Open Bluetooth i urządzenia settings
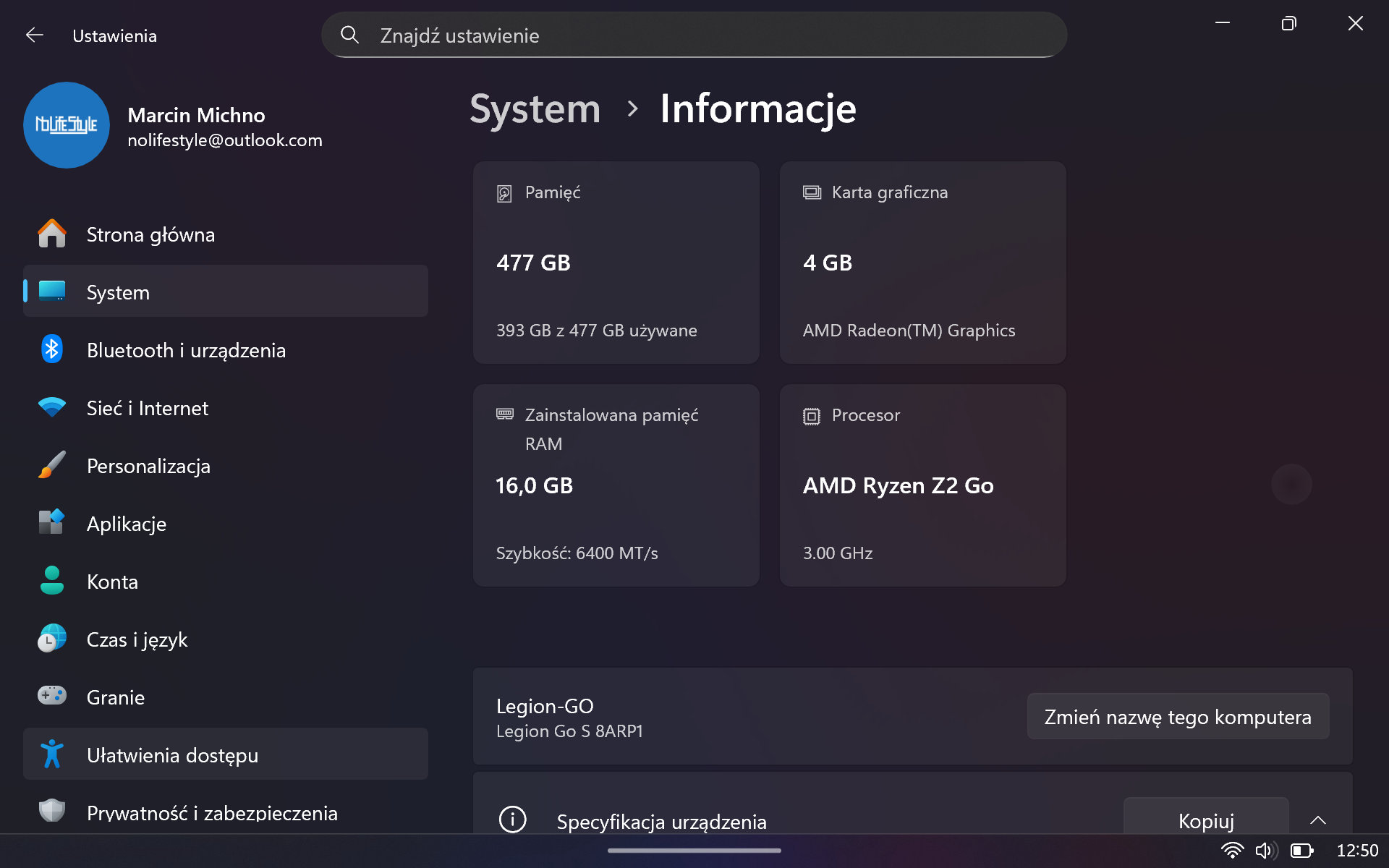 tap(186, 350)
